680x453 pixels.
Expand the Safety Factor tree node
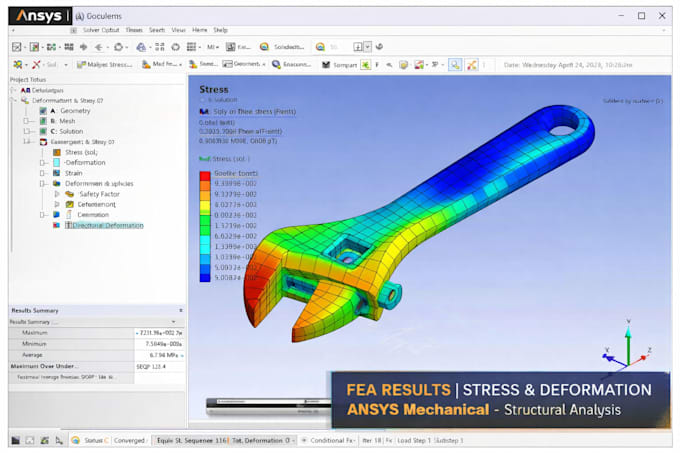(57, 194)
